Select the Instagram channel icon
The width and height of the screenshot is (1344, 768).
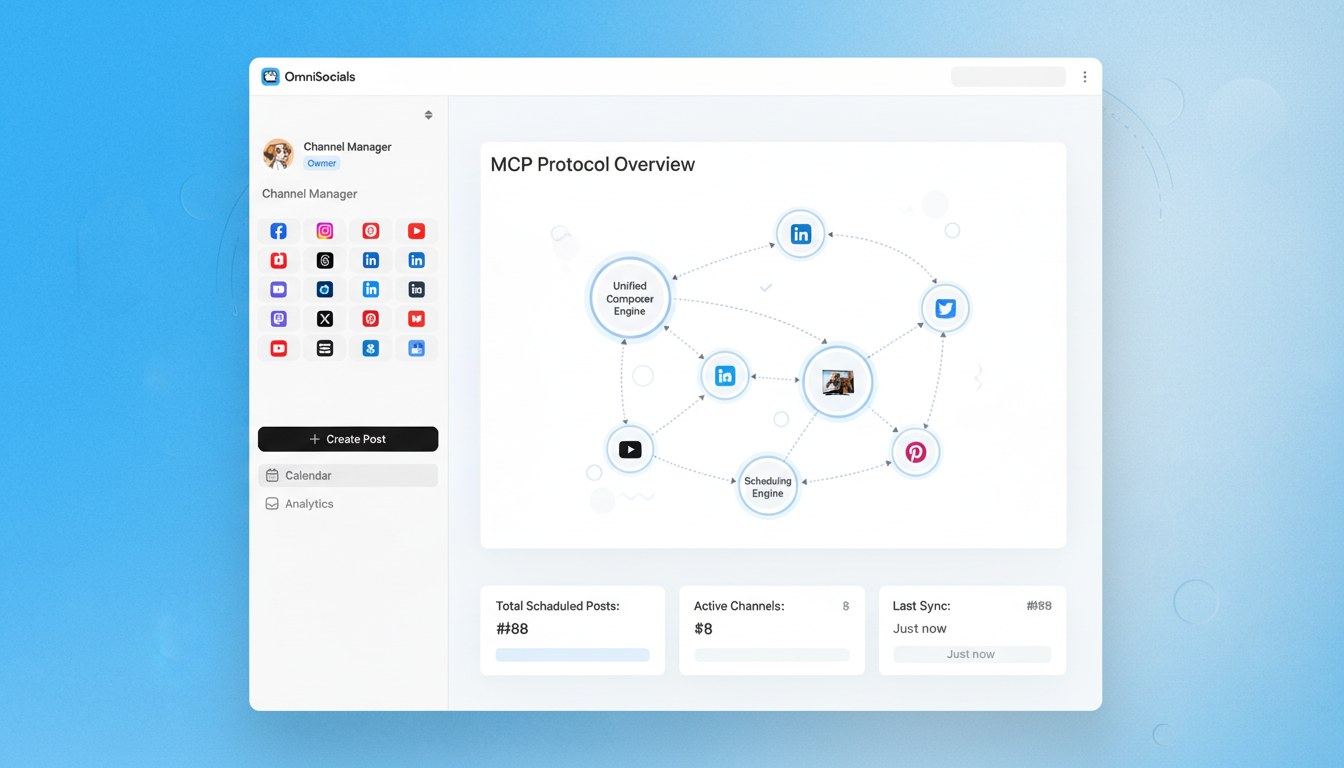(324, 231)
